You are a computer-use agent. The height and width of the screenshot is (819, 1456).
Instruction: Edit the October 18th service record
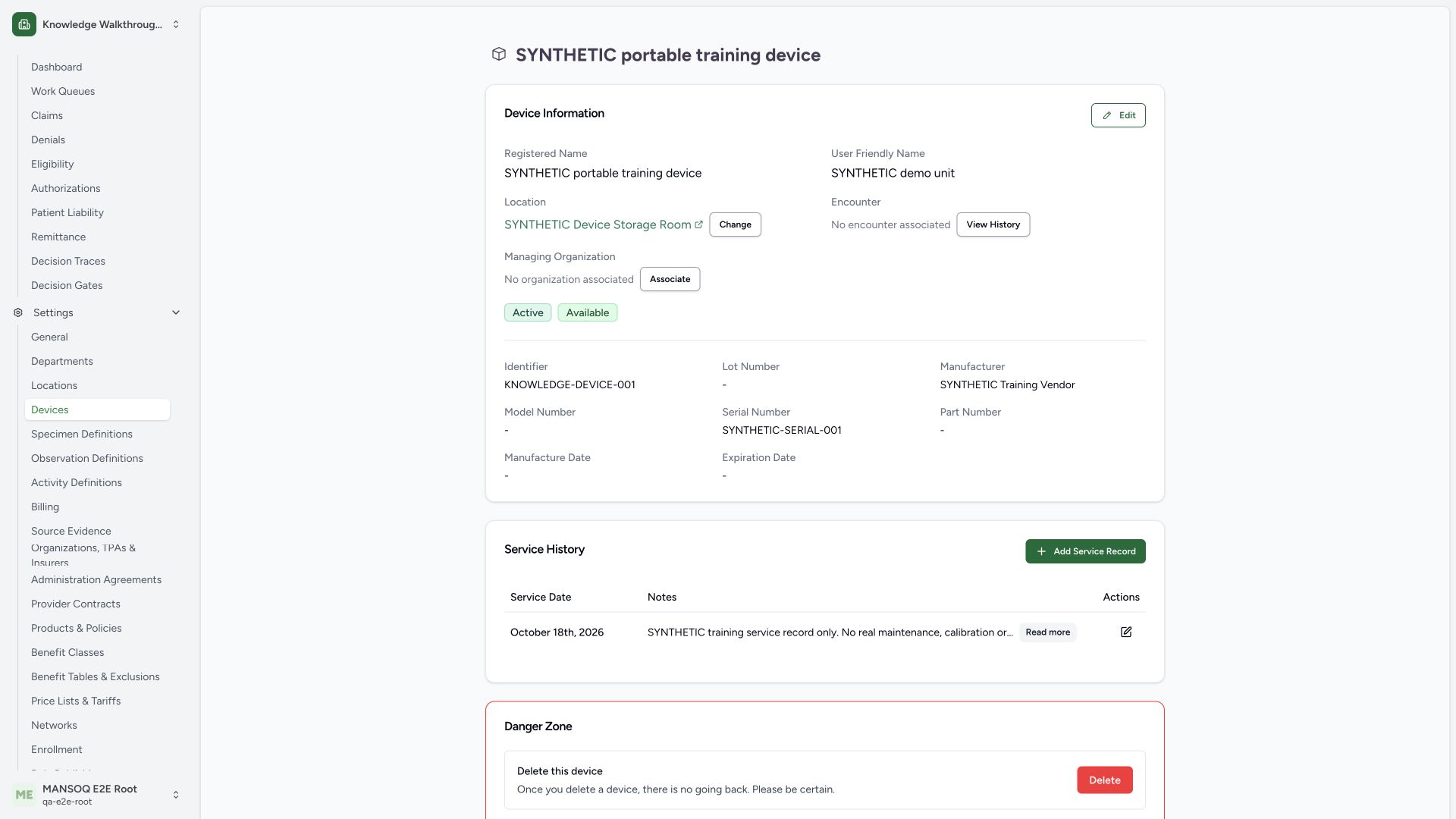click(x=1126, y=632)
